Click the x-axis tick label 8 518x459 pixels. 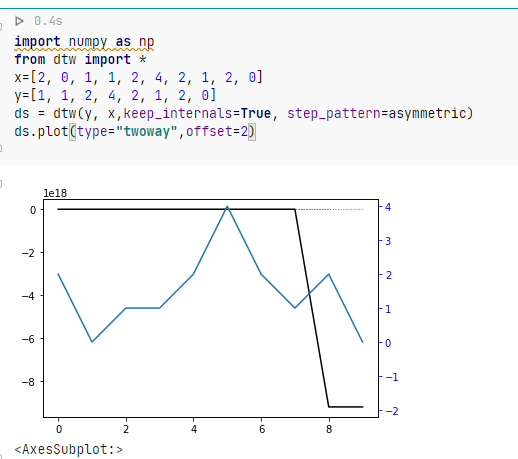coord(329,429)
